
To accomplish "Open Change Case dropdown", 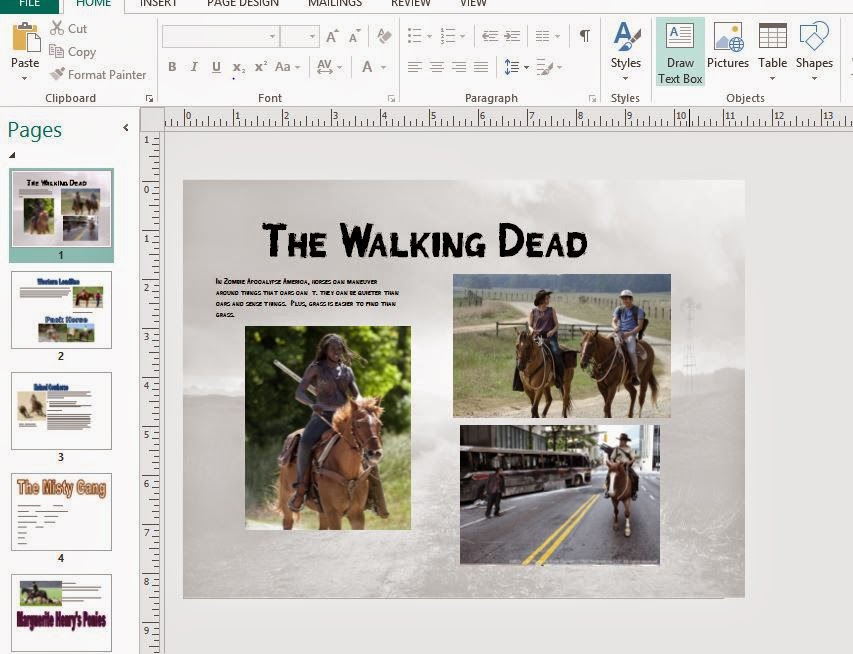I will tap(287, 67).
